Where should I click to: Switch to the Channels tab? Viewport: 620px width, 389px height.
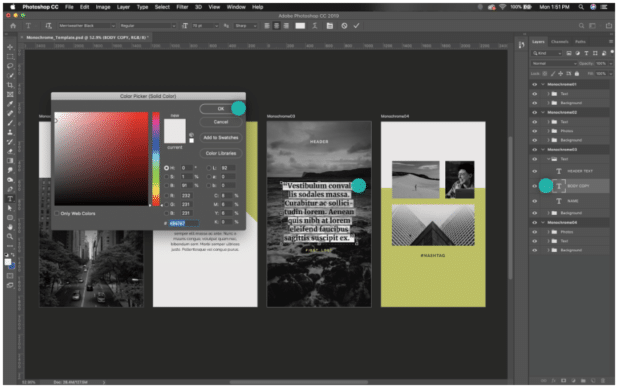[x=560, y=42]
